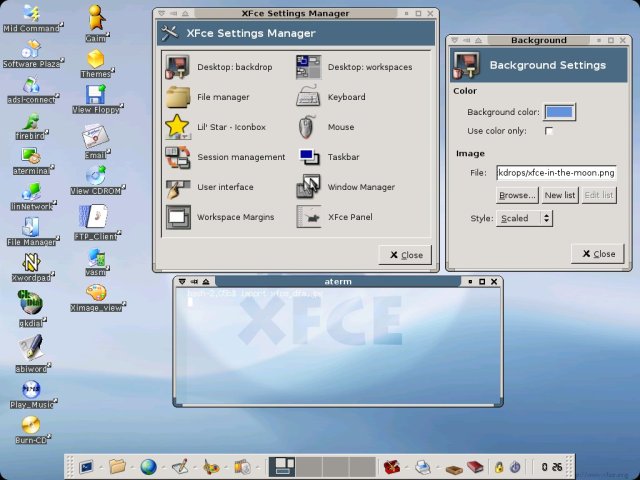Close the Background Settings dialog via Close button
This screenshot has height=480, width=640.
pyautogui.click(x=598, y=253)
